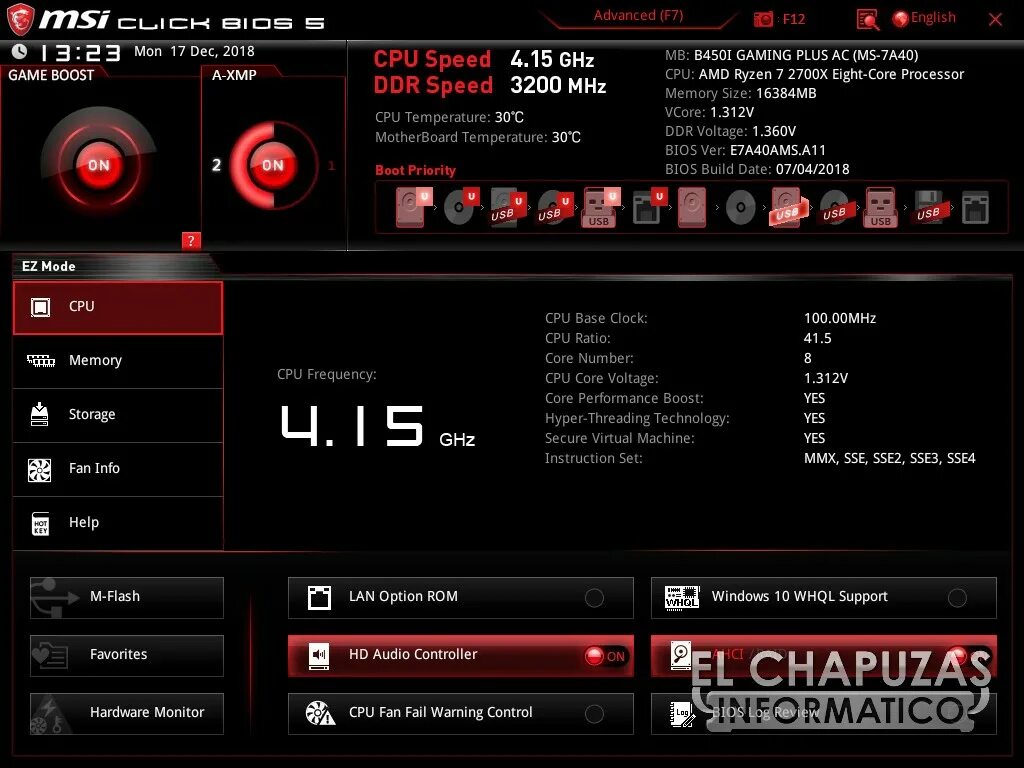The height and width of the screenshot is (768, 1024).
Task: Open Game Boost help question mark
Action: tap(191, 240)
